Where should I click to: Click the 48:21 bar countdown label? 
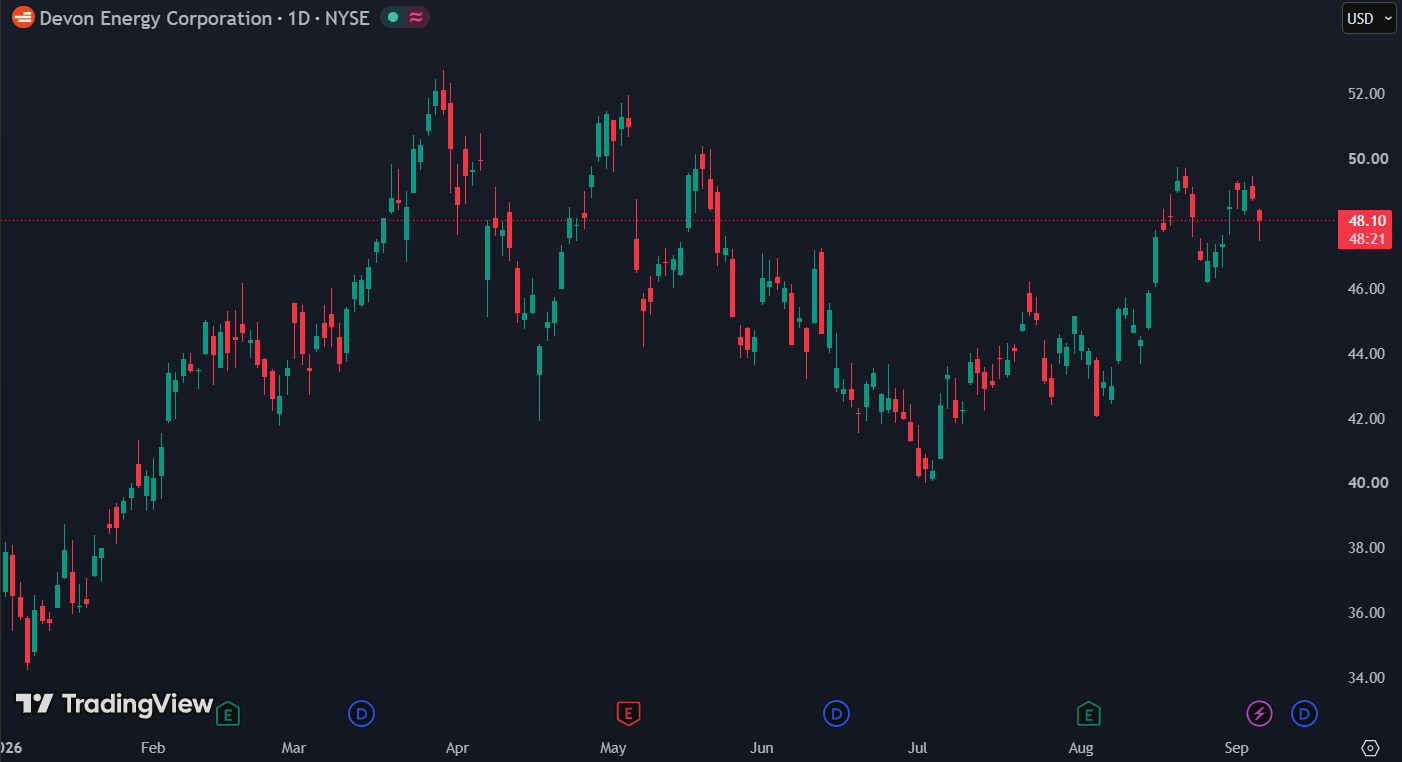1366,239
